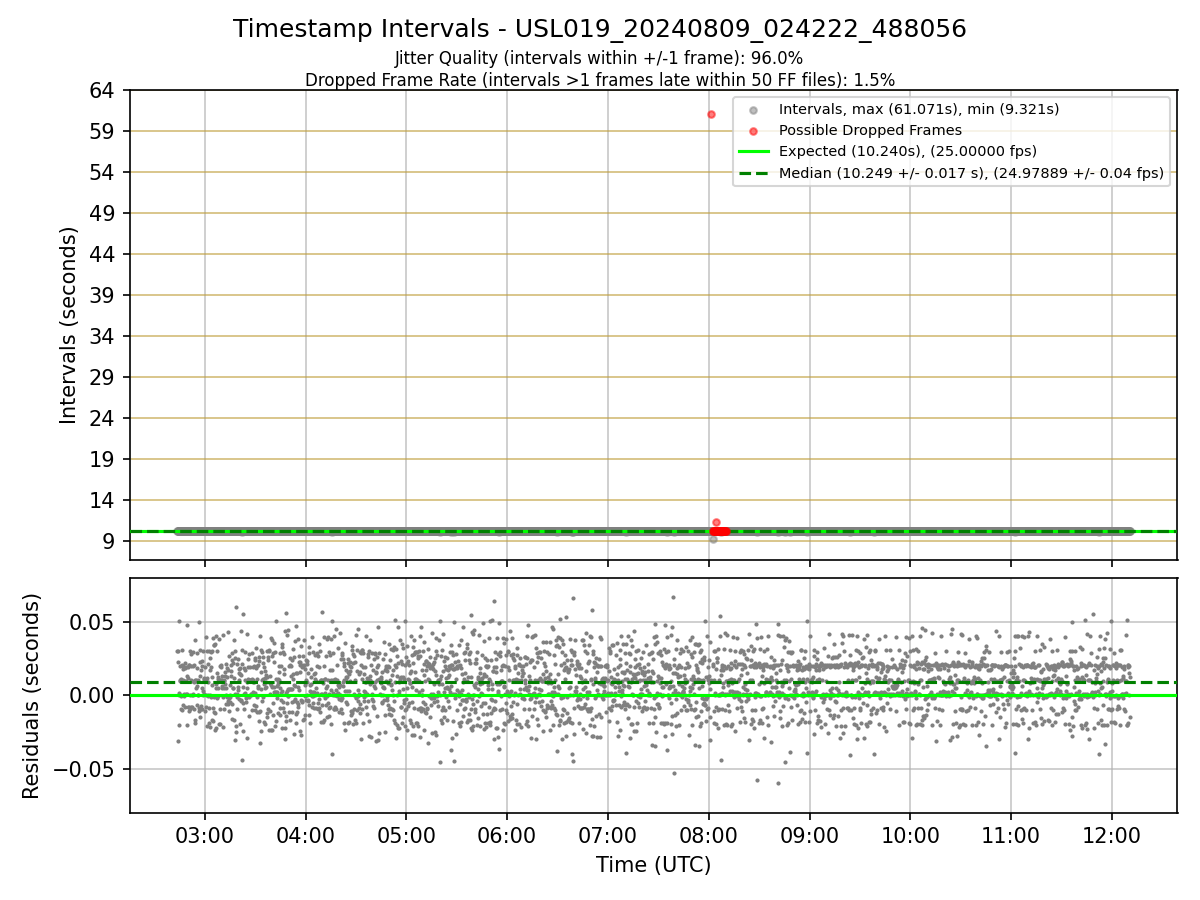Click the legend entry 'Intervals, max (61.071s), min (9.321s)'
Screen dimensions: 1200x900
click(919, 109)
